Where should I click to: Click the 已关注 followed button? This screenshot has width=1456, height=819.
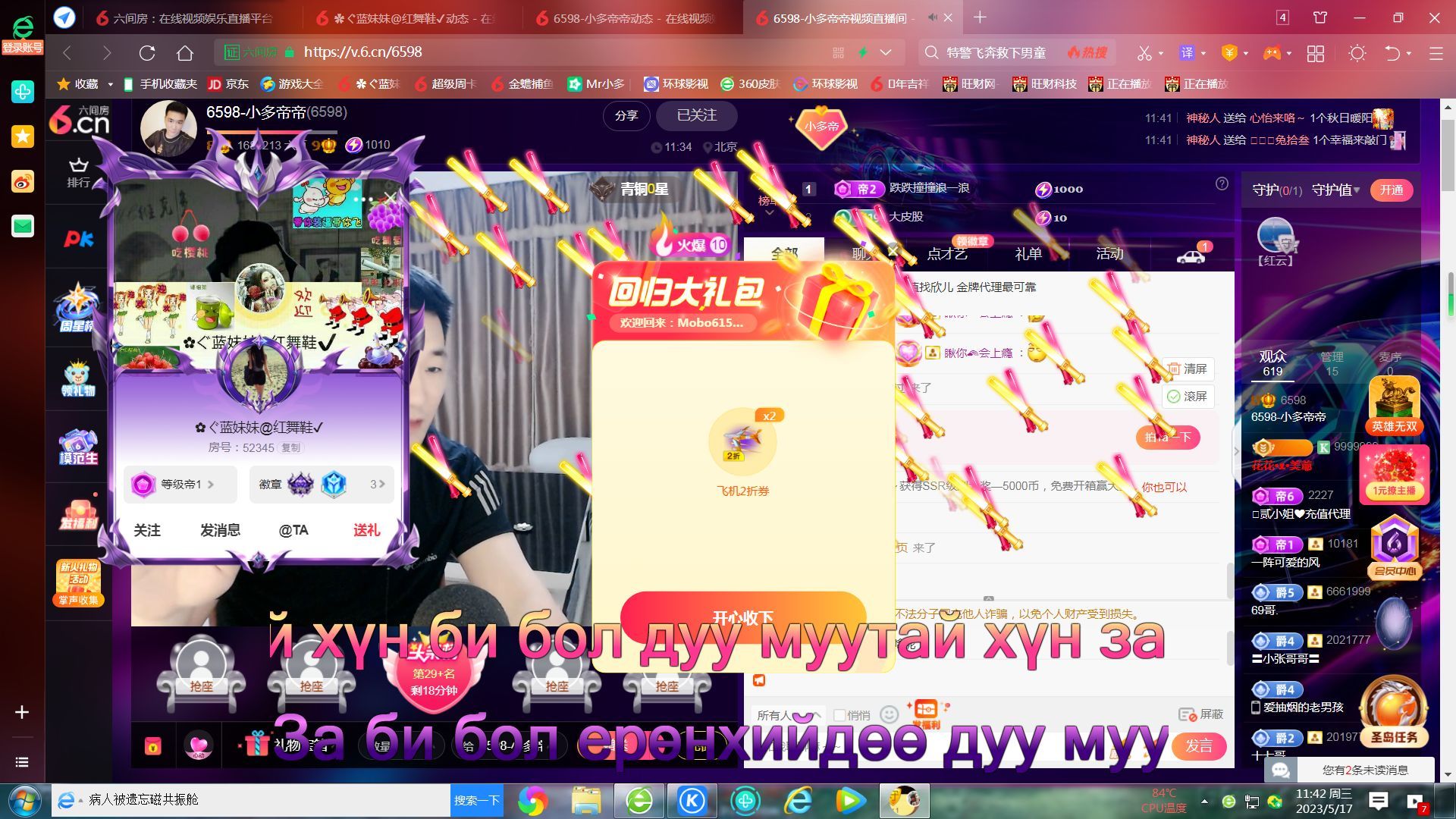click(696, 115)
